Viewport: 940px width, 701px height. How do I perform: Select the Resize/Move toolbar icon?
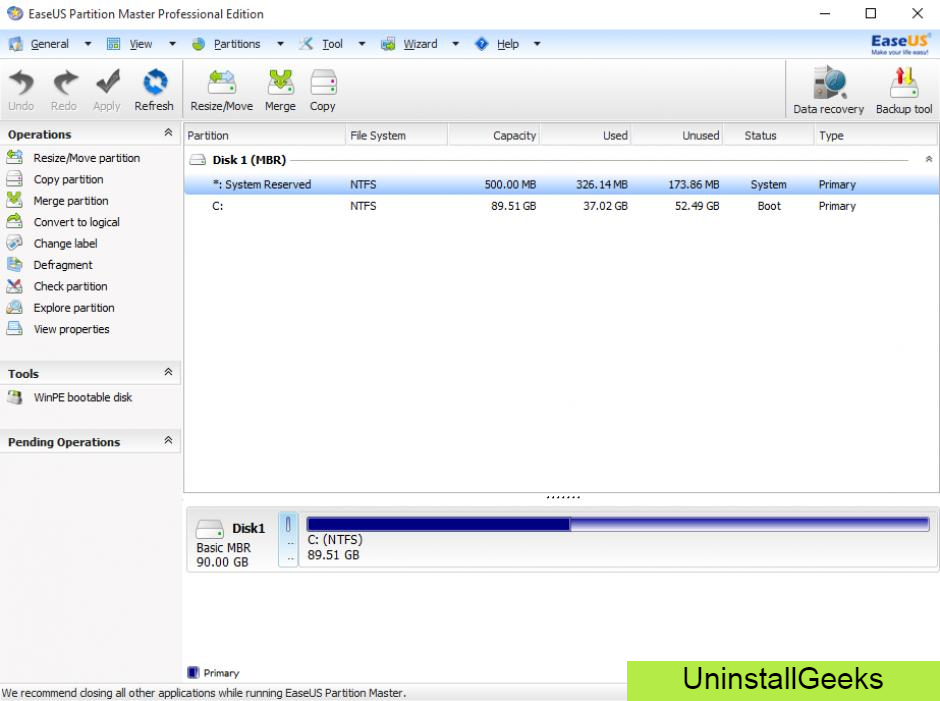222,83
